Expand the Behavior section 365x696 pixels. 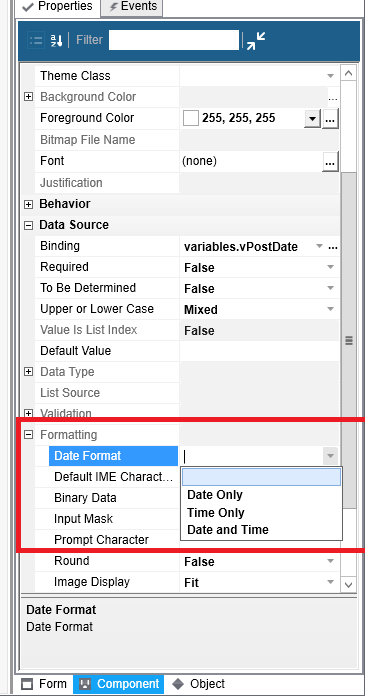tap(28, 205)
